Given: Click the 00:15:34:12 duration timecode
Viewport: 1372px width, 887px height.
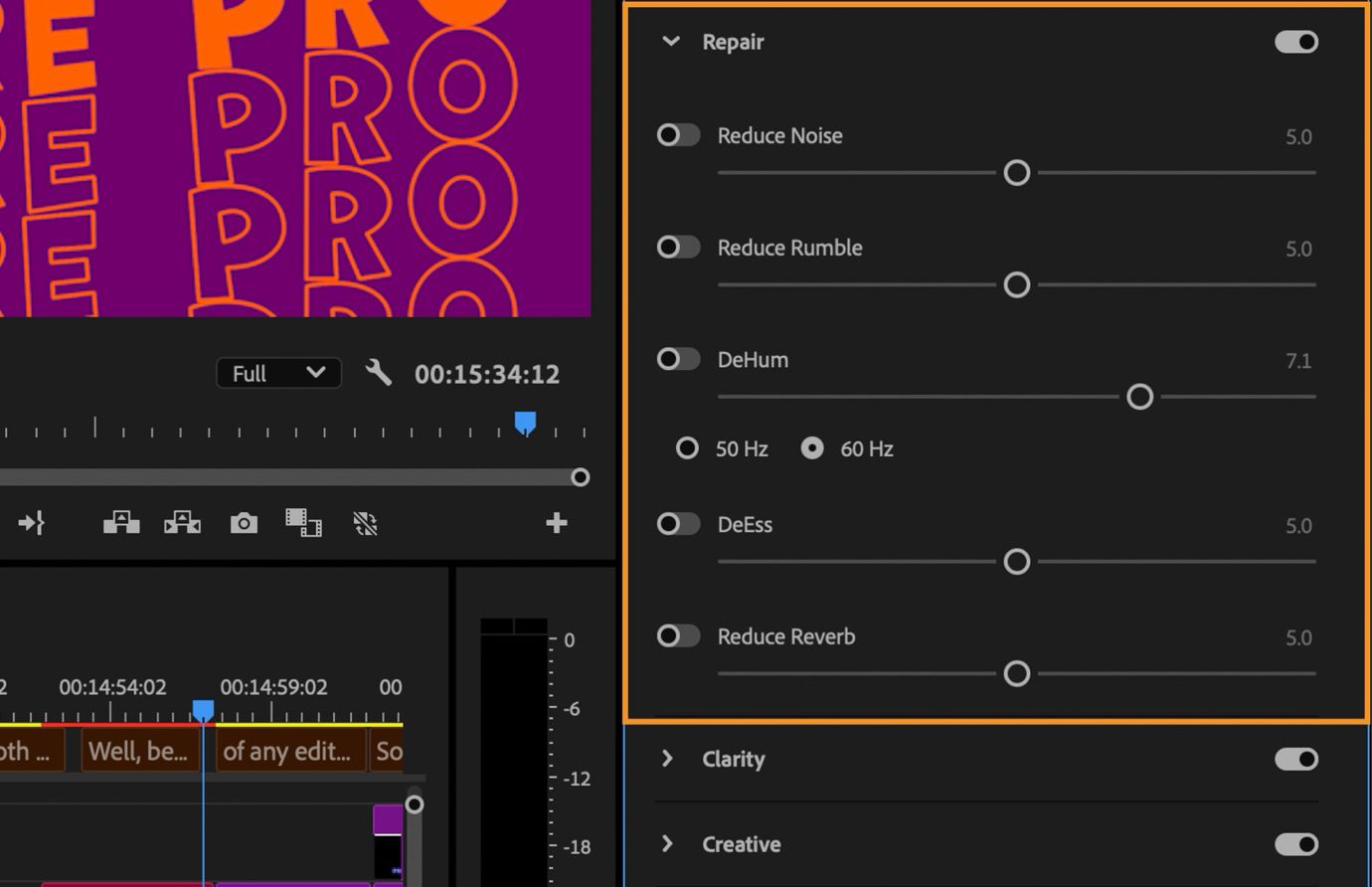Looking at the screenshot, I should coord(487,374).
